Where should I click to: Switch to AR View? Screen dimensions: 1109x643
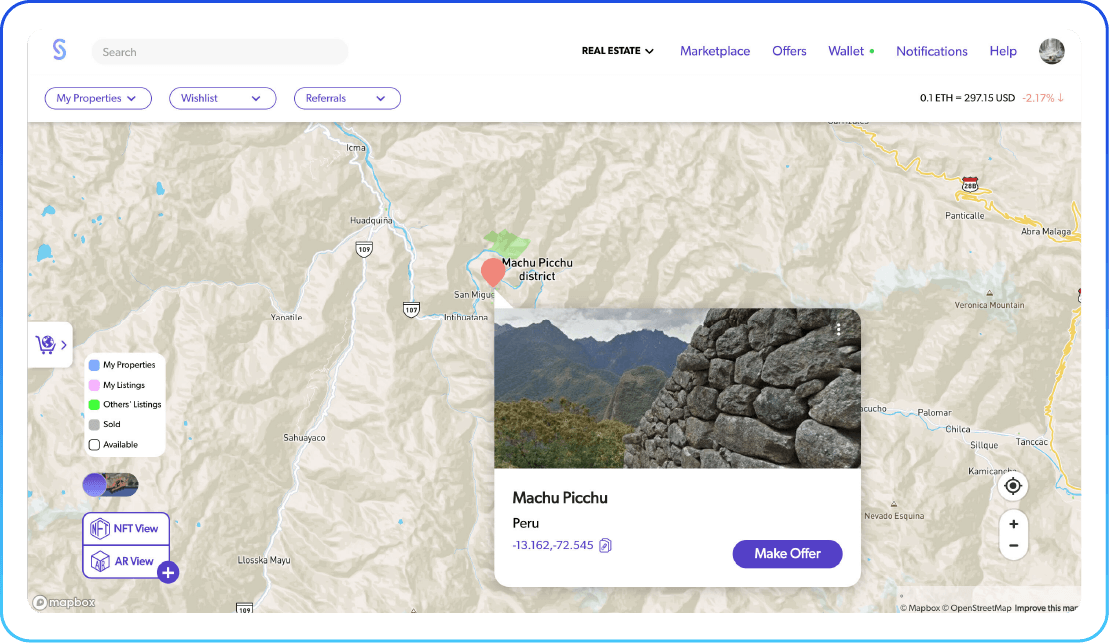tap(126, 562)
